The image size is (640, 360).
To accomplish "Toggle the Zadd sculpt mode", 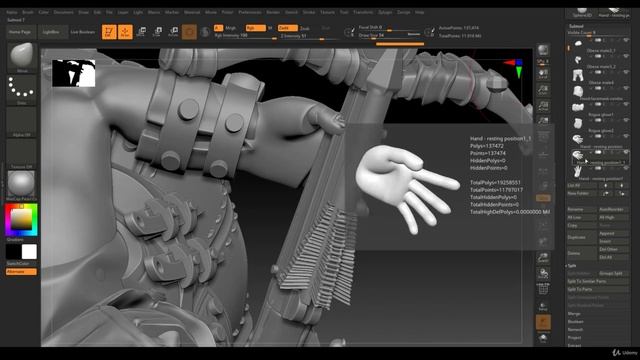I will (x=287, y=28).
